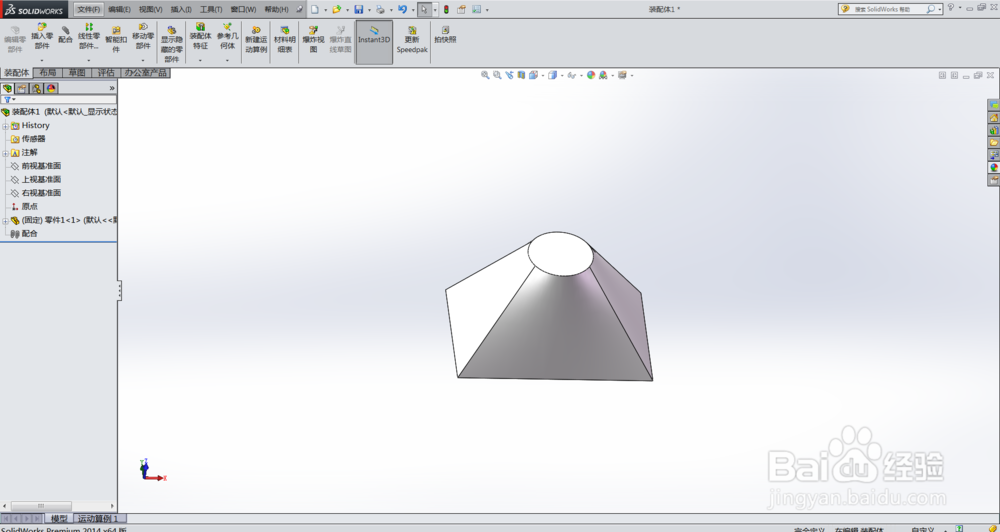The image size is (1000, 532).
Task: Switch to the 草图 tab
Action: (77, 73)
